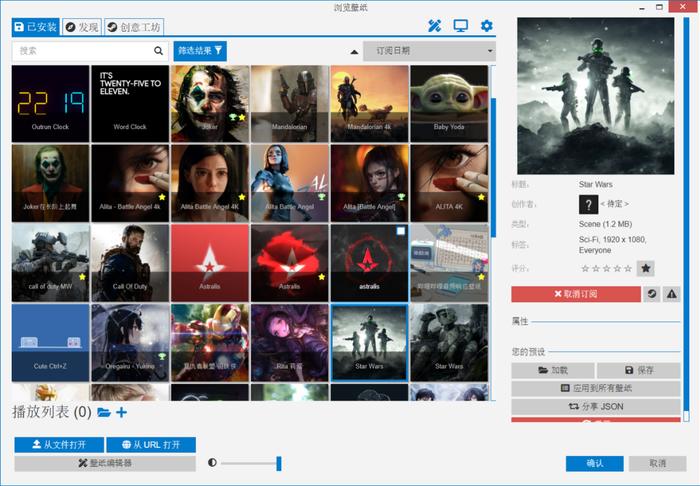Click the favorite star button beside rating
Image resolution: width=700 pixels, height=486 pixels.
646,268
